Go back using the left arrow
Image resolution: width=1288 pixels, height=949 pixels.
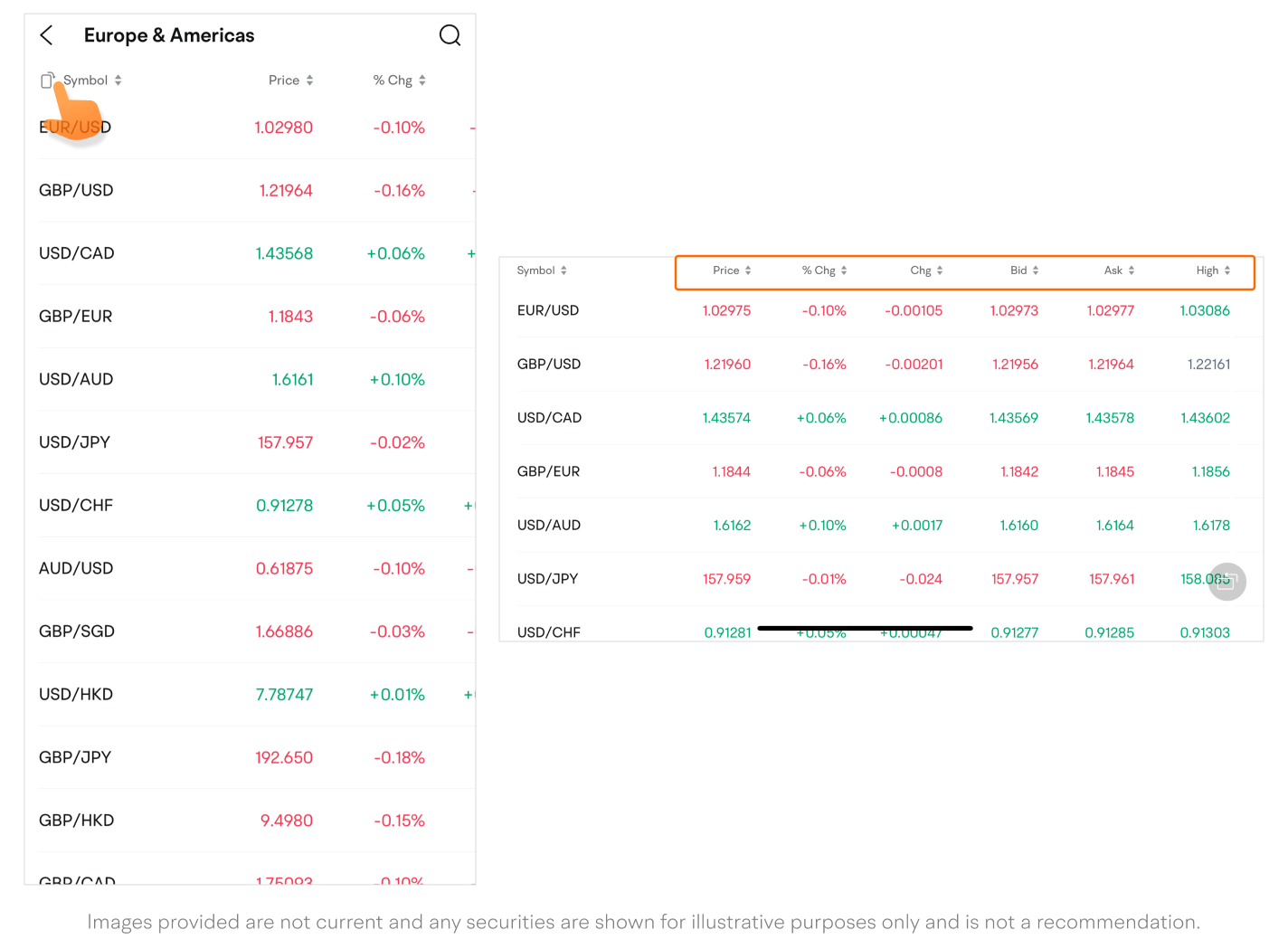pos(47,35)
